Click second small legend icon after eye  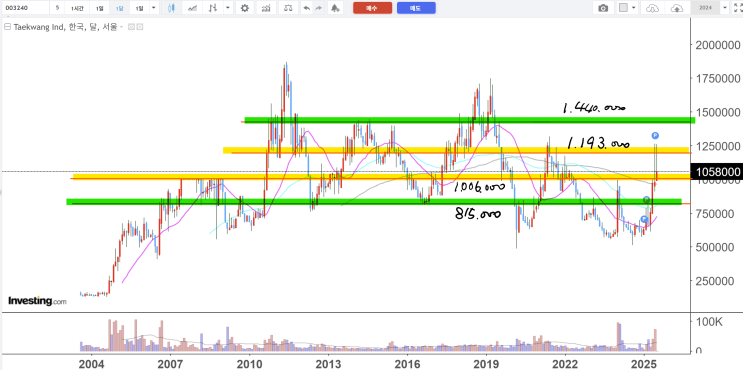(x=140, y=27)
